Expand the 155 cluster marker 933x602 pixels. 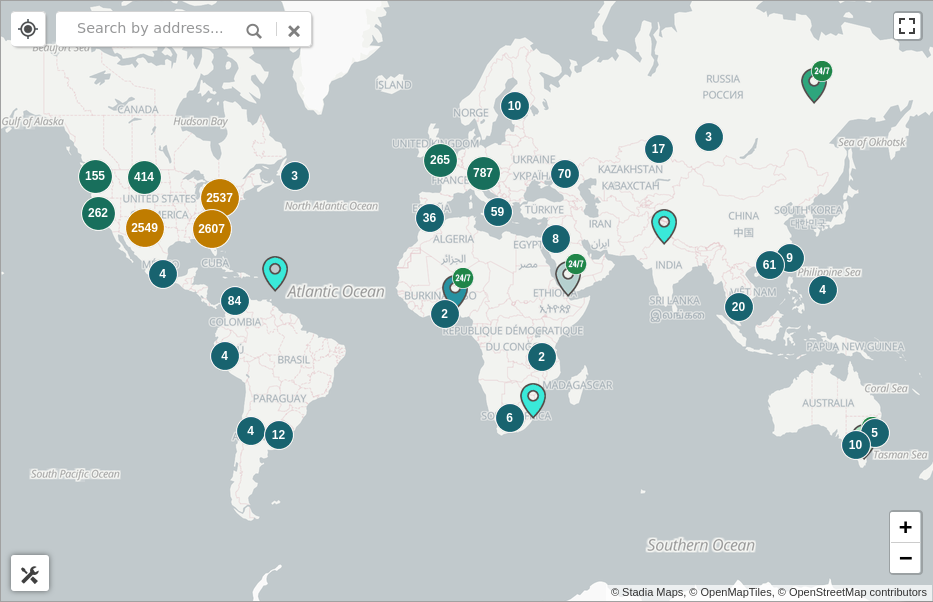pos(95,176)
